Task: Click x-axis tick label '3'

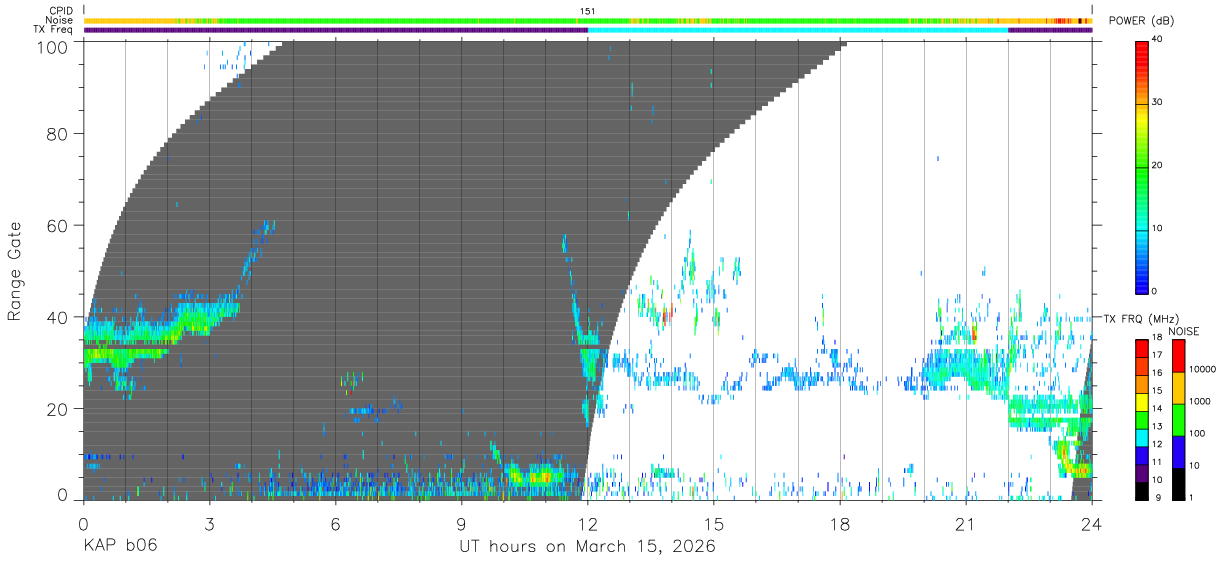Action: coord(209,523)
